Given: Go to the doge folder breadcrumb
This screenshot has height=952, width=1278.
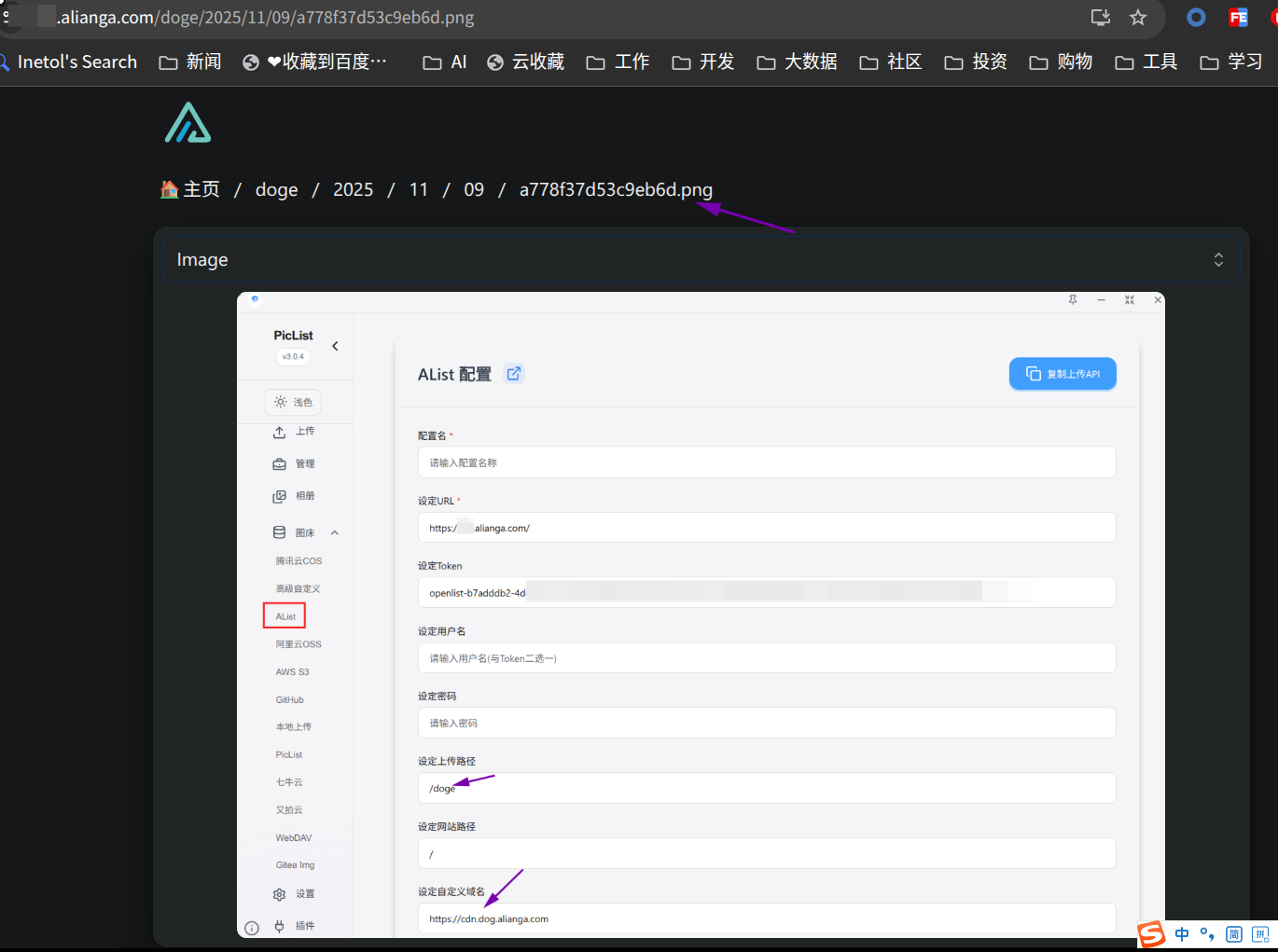Looking at the screenshot, I should tap(276, 190).
